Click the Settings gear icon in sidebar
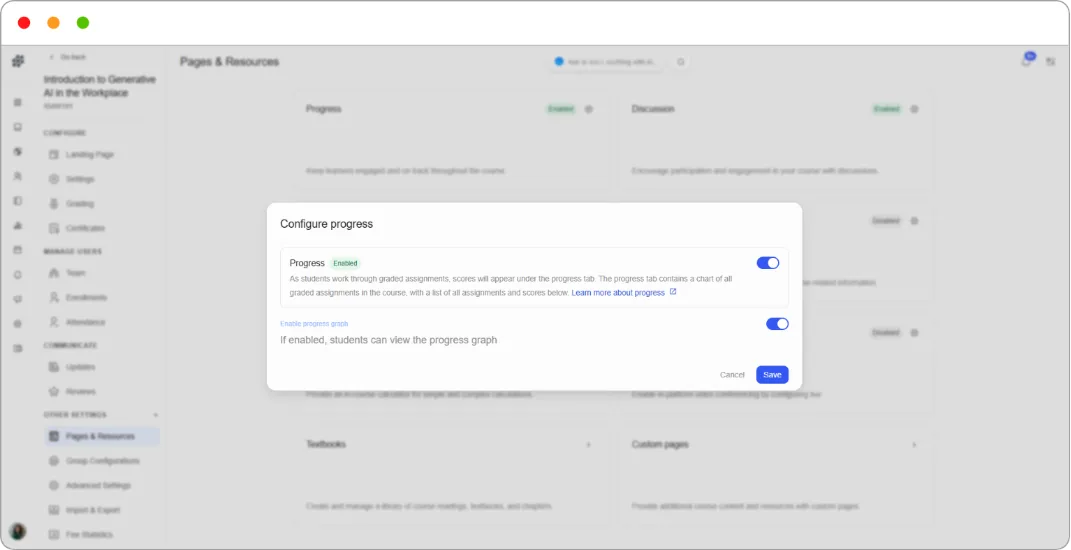The height and width of the screenshot is (550, 1071). point(53,179)
